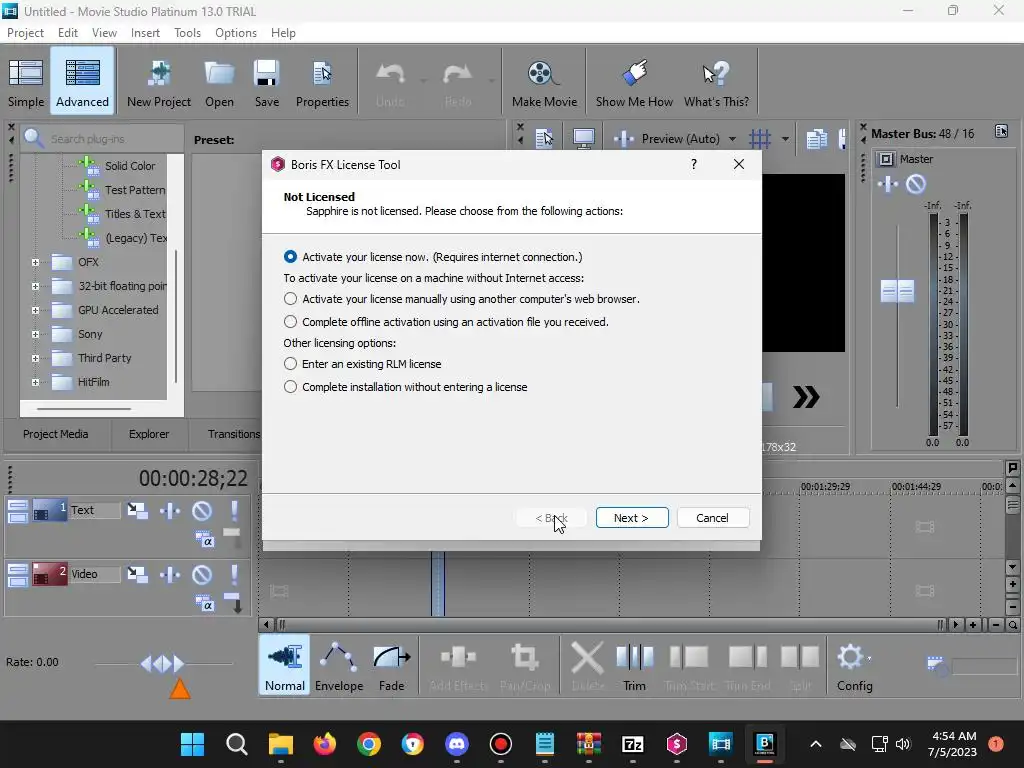Open the Config gear menu
The image size is (1024, 768).
(x=854, y=666)
